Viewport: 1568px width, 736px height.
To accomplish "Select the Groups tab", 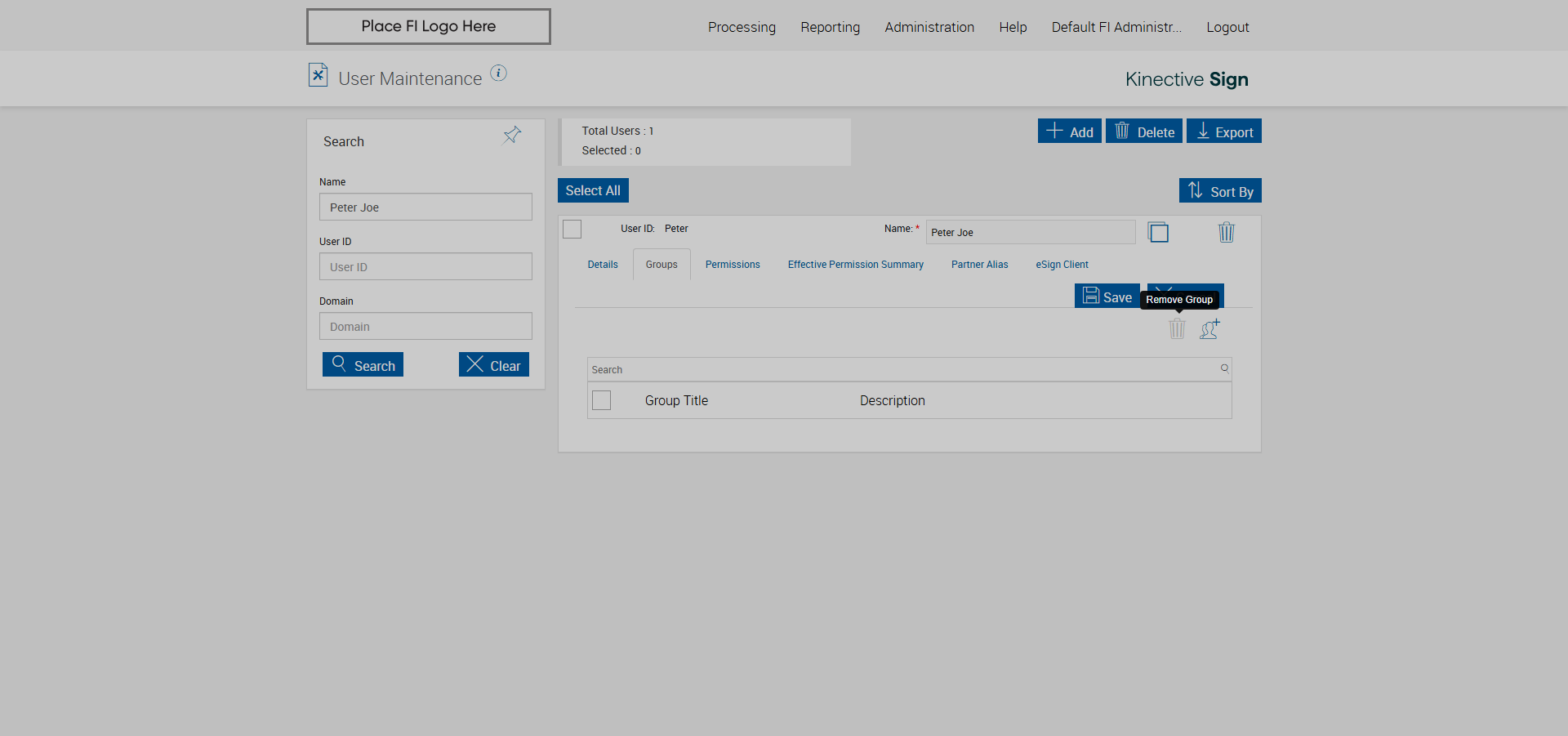I will click(x=661, y=265).
